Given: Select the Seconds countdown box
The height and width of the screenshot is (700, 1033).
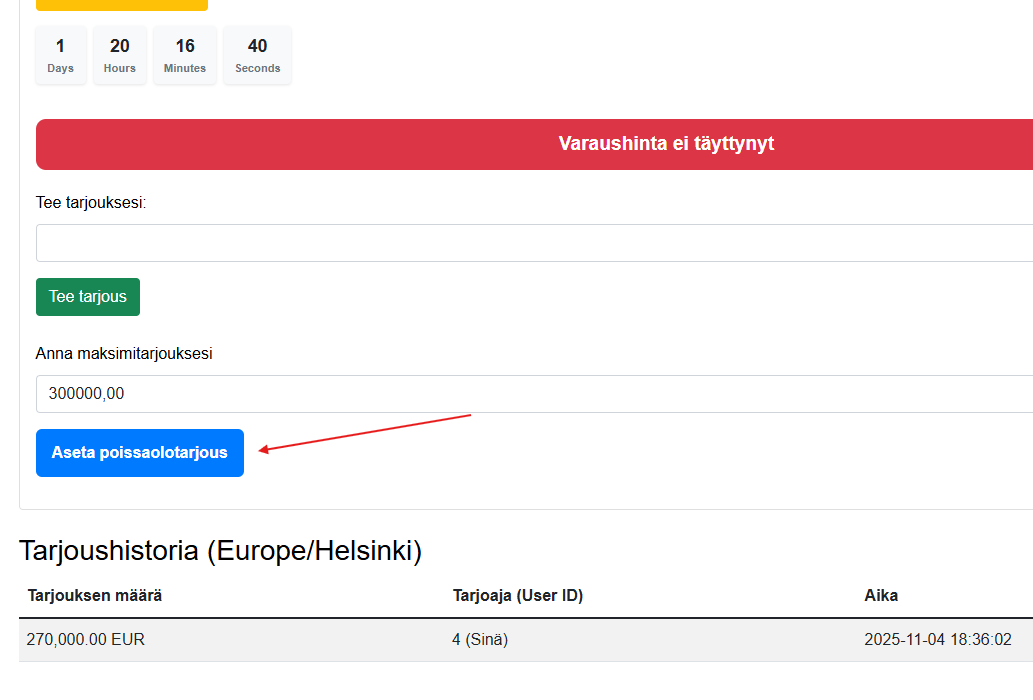Looking at the screenshot, I should [x=258, y=56].
